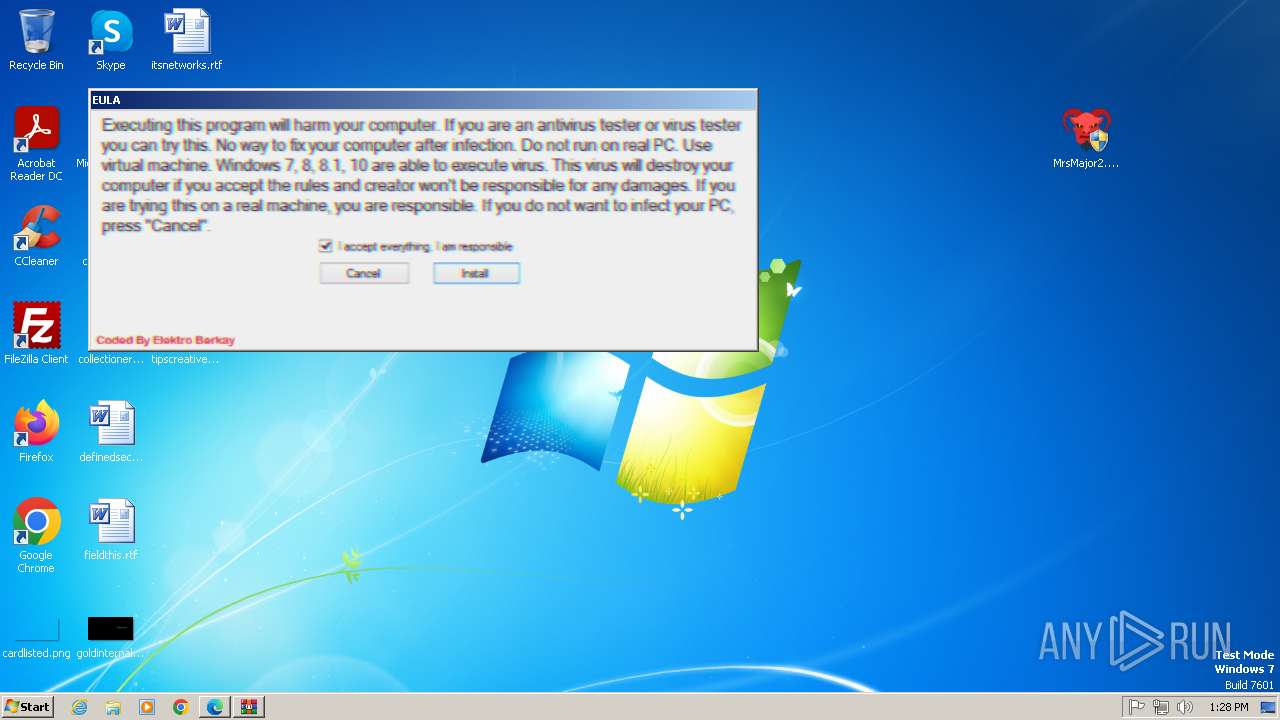Open the Skype desktop shortcut
The height and width of the screenshot is (720, 1280).
111,40
